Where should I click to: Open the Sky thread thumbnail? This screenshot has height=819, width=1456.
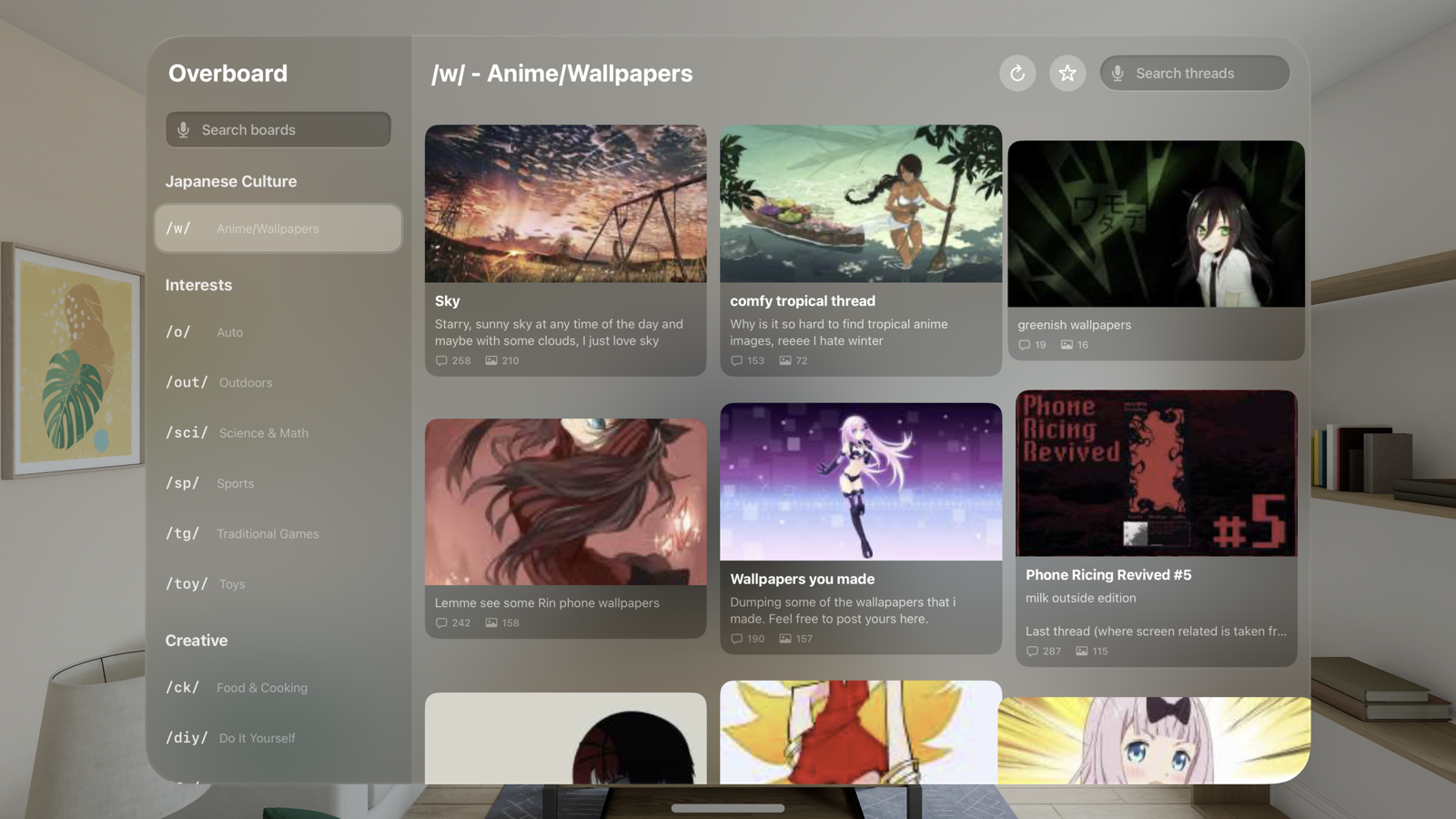pyautogui.click(x=565, y=204)
